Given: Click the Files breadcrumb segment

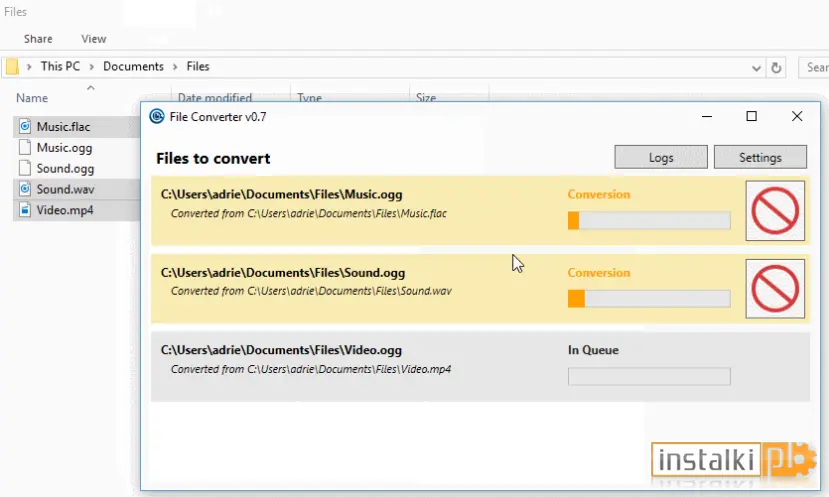Looking at the screenshot, I should tap(198, 67).
